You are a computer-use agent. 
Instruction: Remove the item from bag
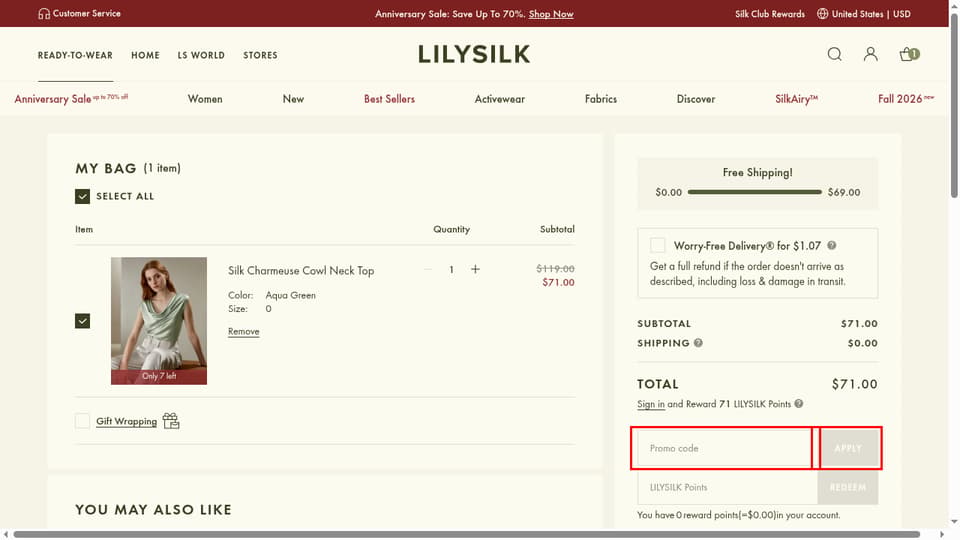click(244, 331)
